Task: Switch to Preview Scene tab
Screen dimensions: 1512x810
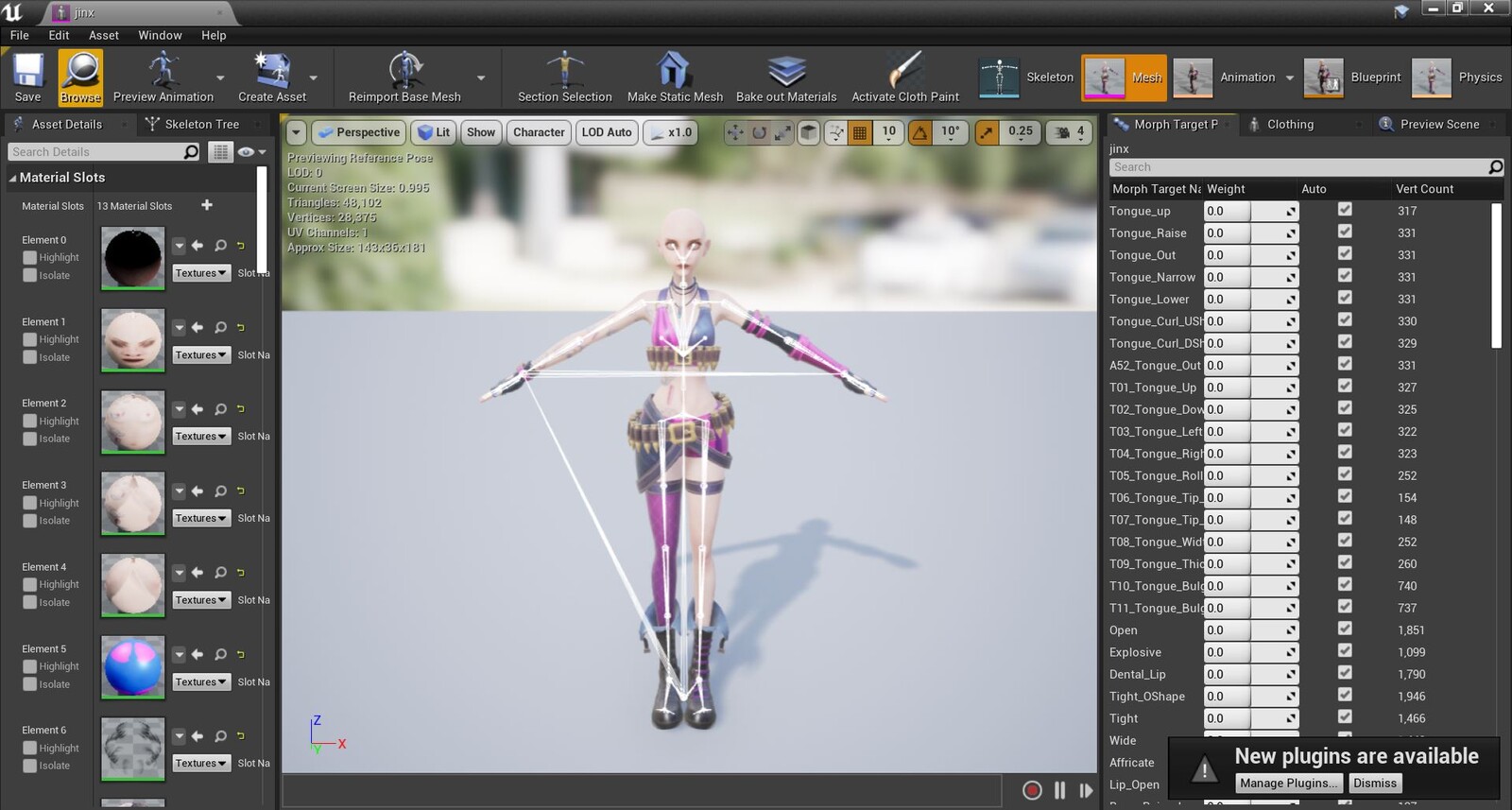Action: coord(1439,124)
